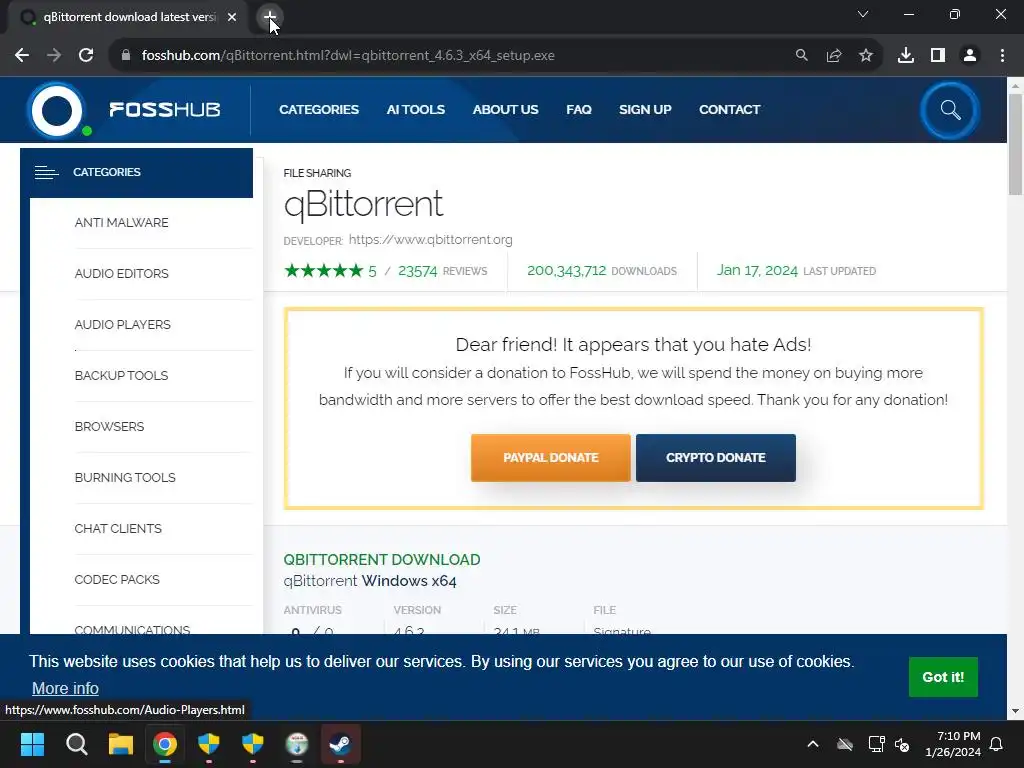1024x768 pixels.
Task: Select AUDIO PLAYERS category
Action: (122, 325)
